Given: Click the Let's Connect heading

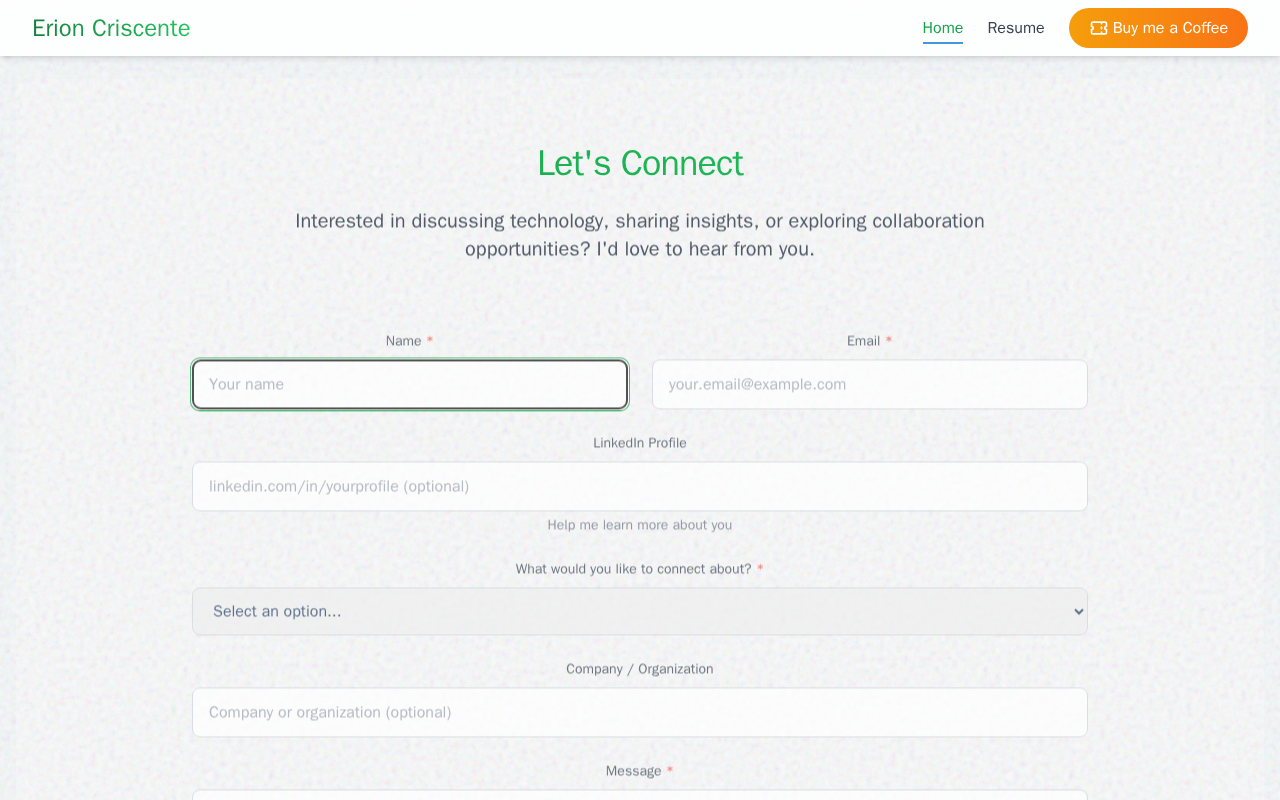Looking at the screenshot, I should coord(640,163).
